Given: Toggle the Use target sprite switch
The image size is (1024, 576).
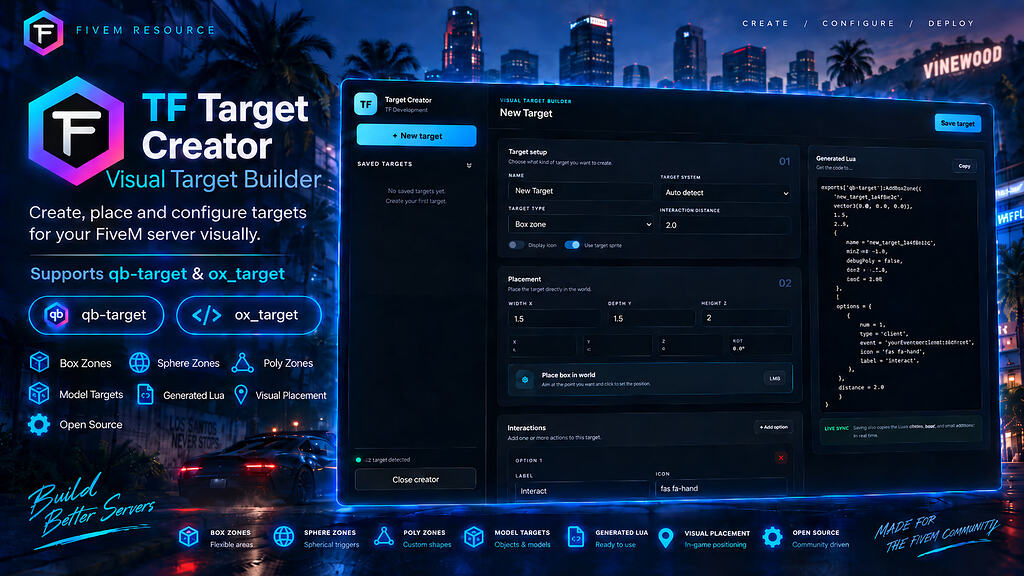Looking at the screenshot, I should pos(572,245).
